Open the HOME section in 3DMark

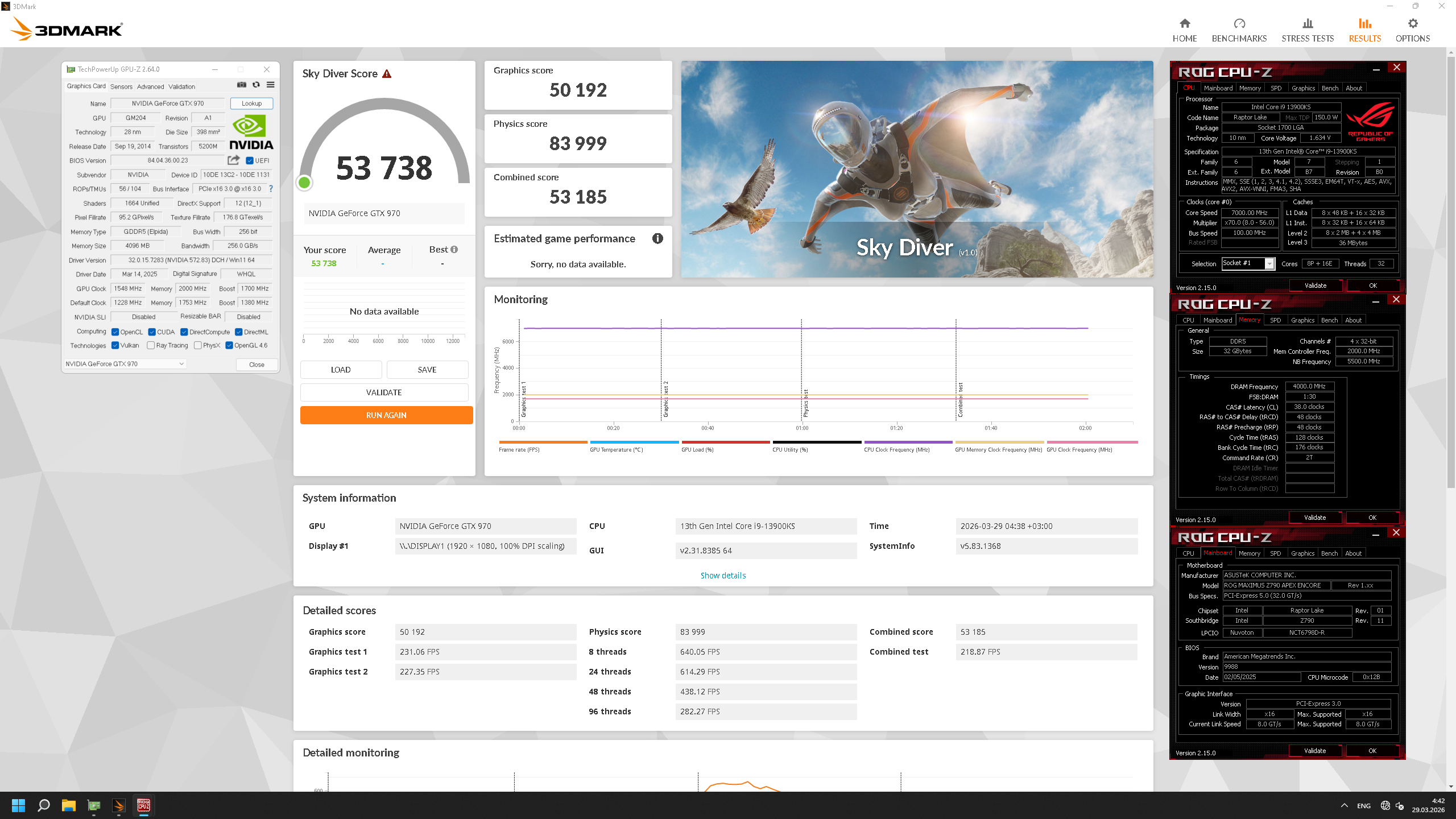(1184, 30)
